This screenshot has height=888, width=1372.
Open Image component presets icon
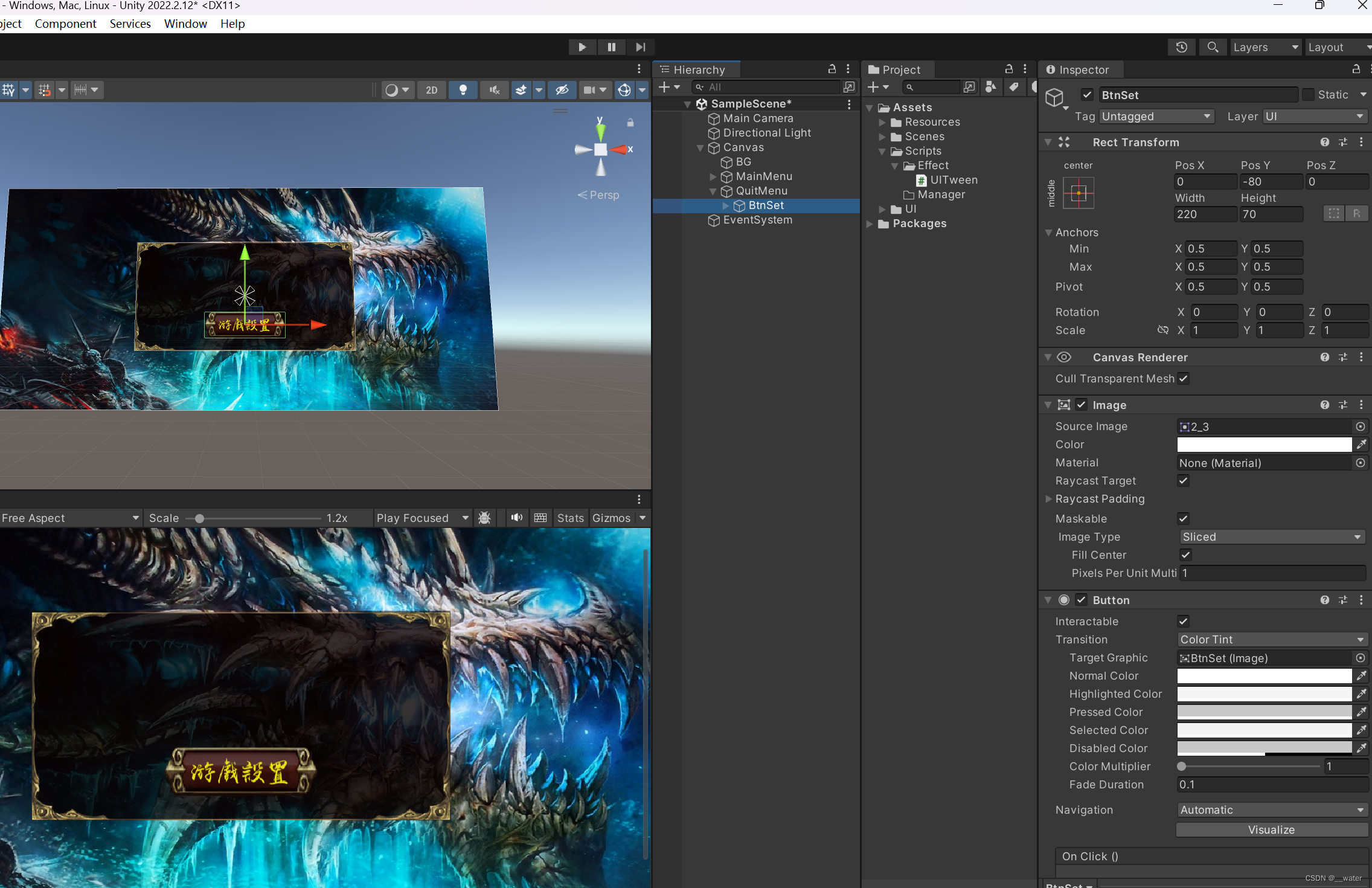(1342, 405)
